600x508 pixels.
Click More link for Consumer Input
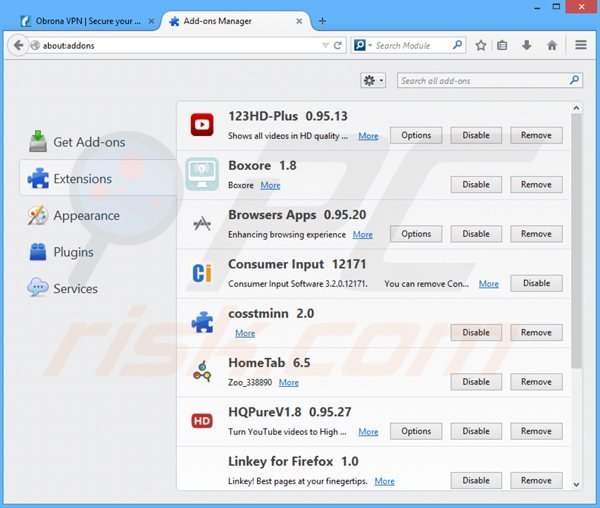(x=489, y=284)
